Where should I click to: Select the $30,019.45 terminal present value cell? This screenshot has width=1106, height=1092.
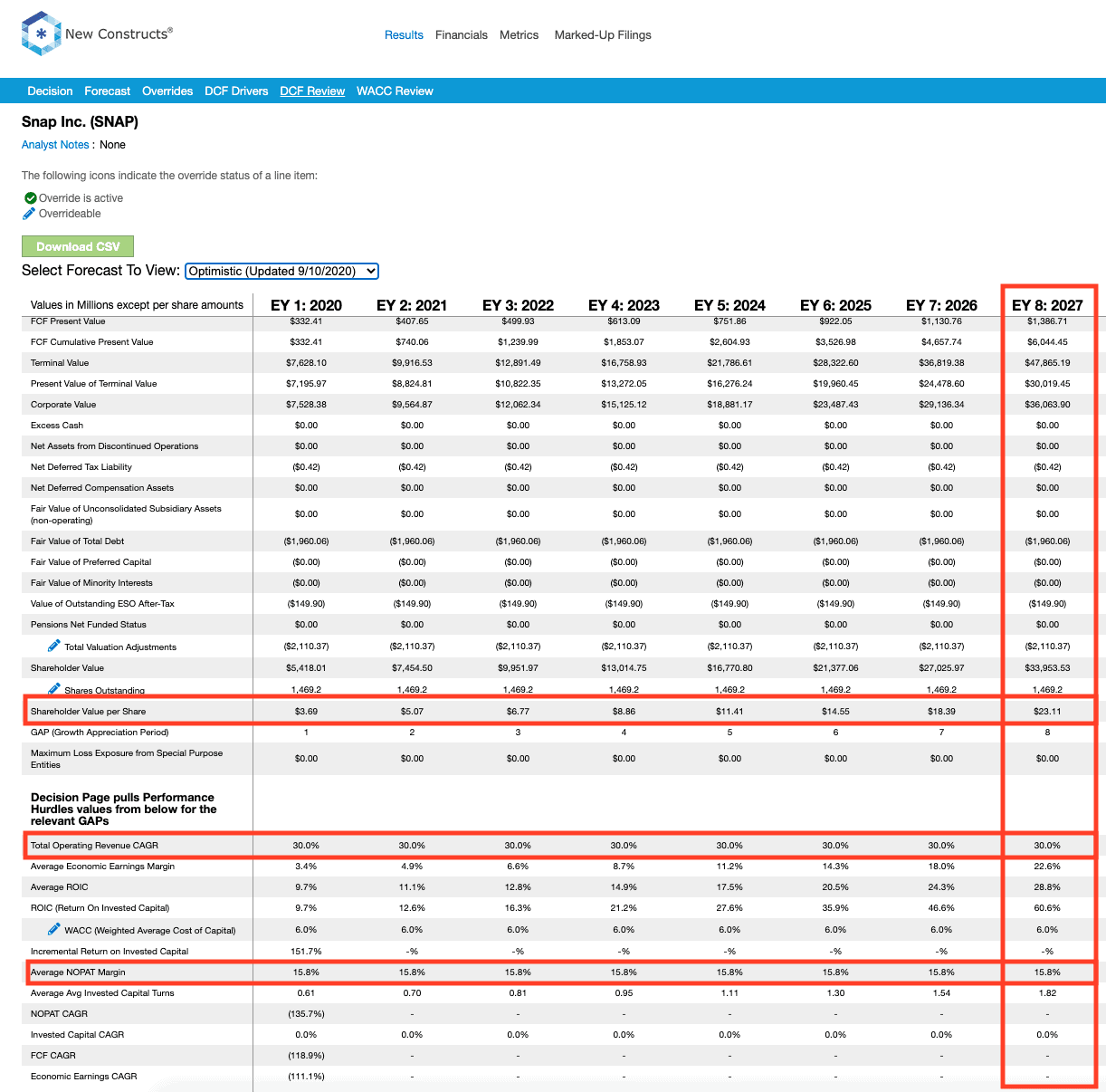pyautogui.click(x=1047, y=384)
